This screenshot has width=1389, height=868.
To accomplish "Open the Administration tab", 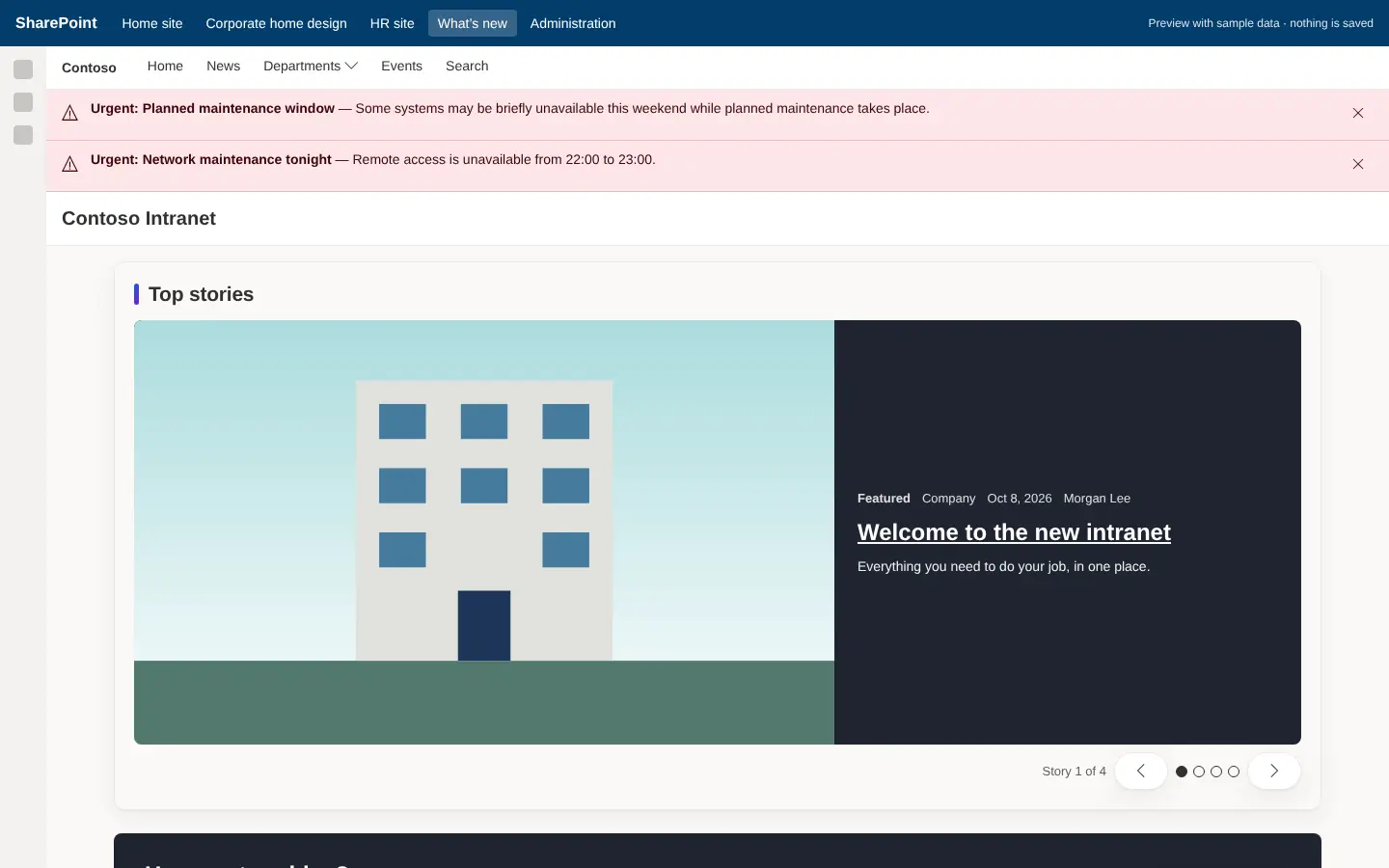I will pos(573,23).
